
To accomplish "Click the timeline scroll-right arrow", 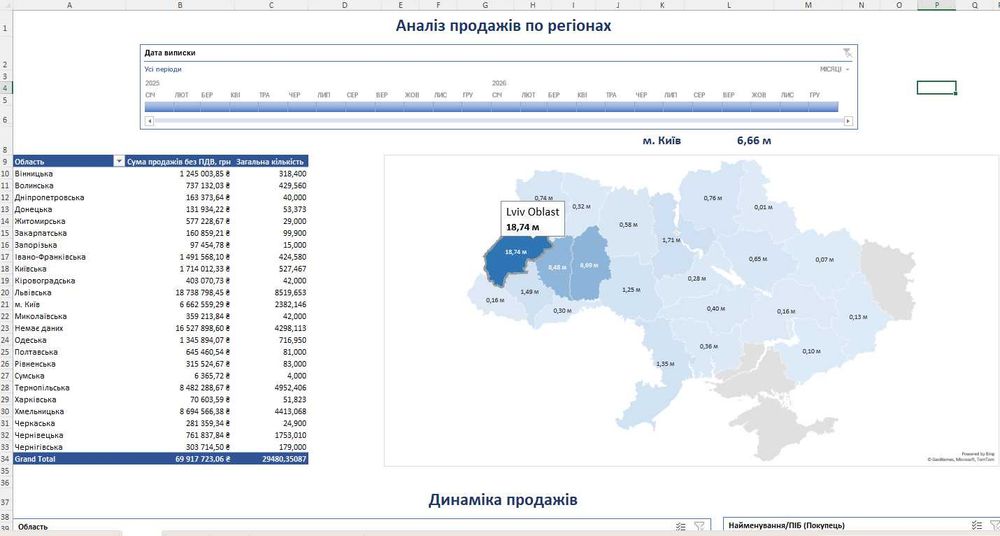I will (x=848, y=121).
